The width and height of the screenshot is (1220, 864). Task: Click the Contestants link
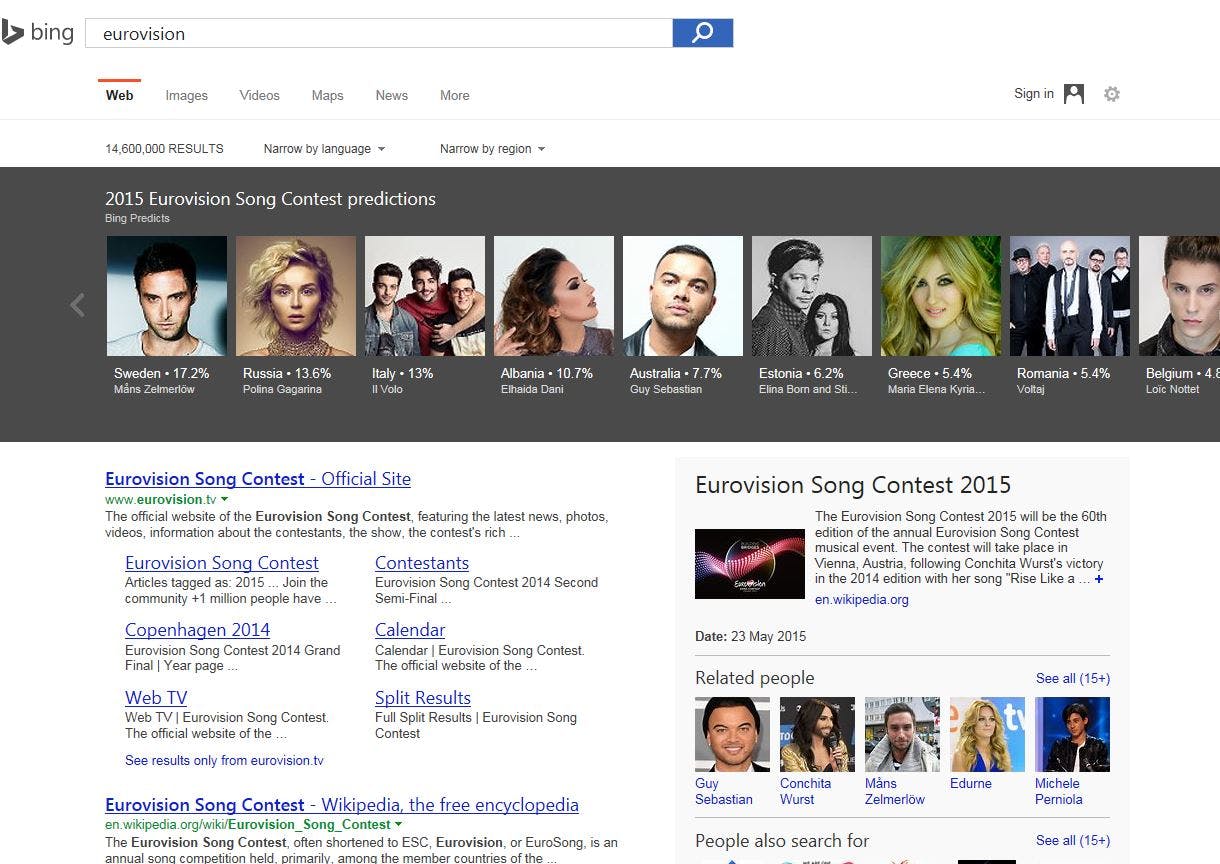click(421, 563)
